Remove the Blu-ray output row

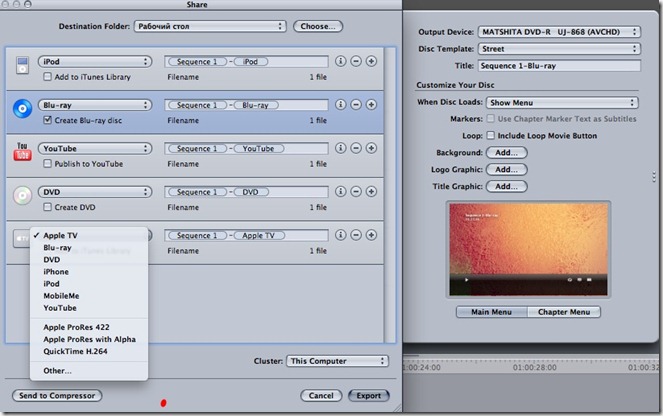click(356, 104)
